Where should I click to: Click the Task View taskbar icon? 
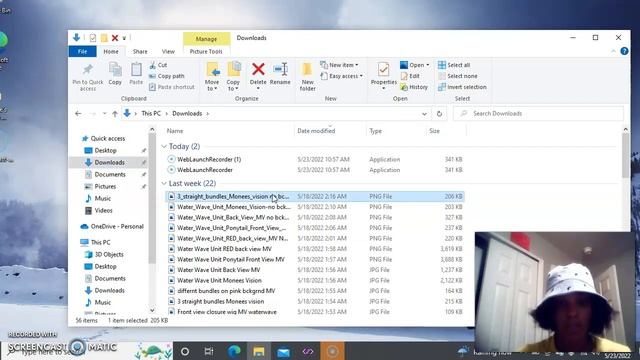click(x=209, y=351)
